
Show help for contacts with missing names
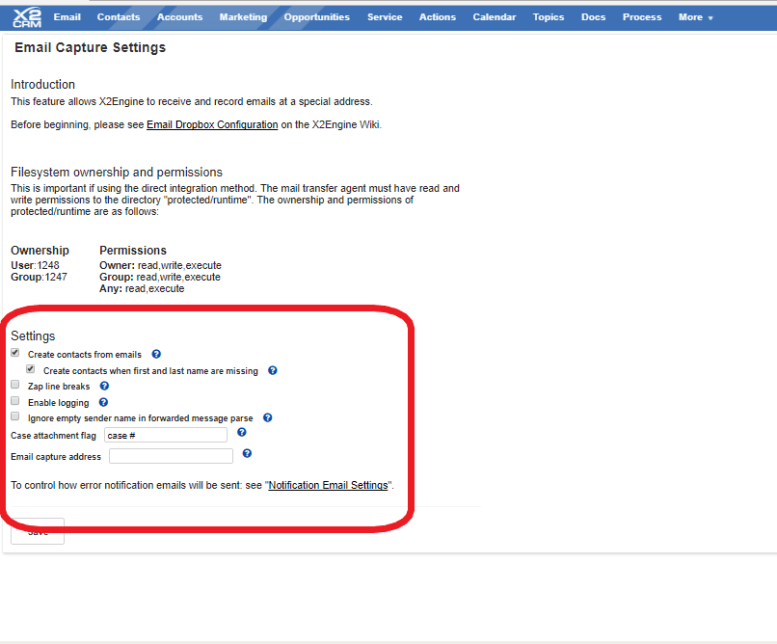tap(273, 371)
